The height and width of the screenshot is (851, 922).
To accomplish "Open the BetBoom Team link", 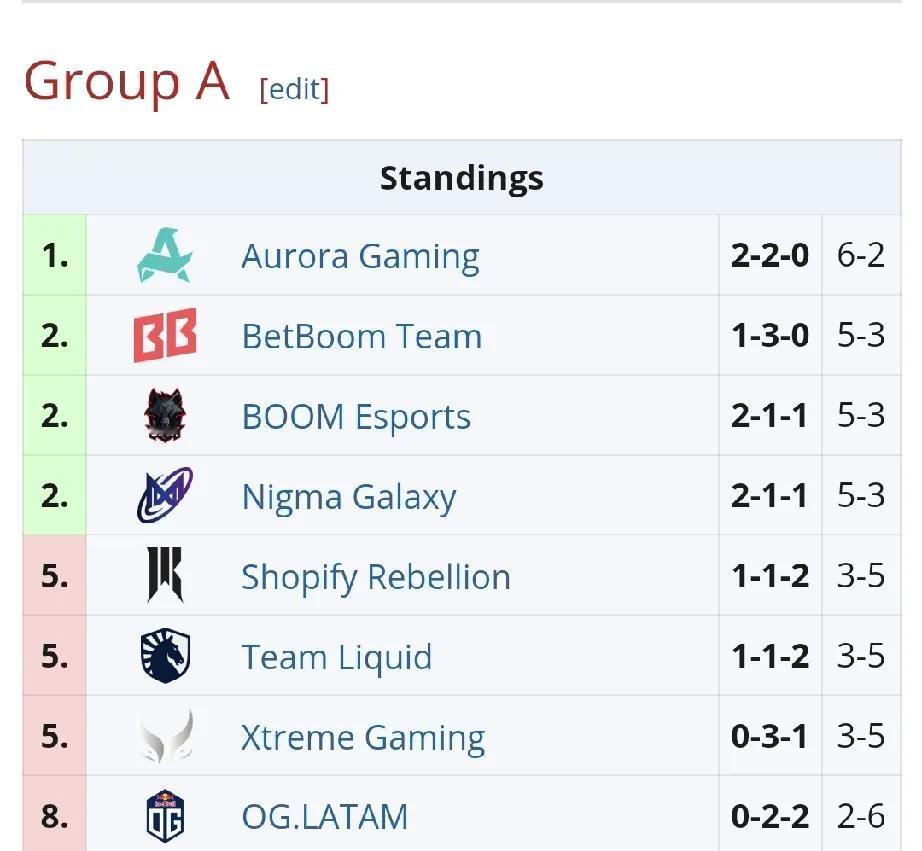I will (x=361, y=337).
